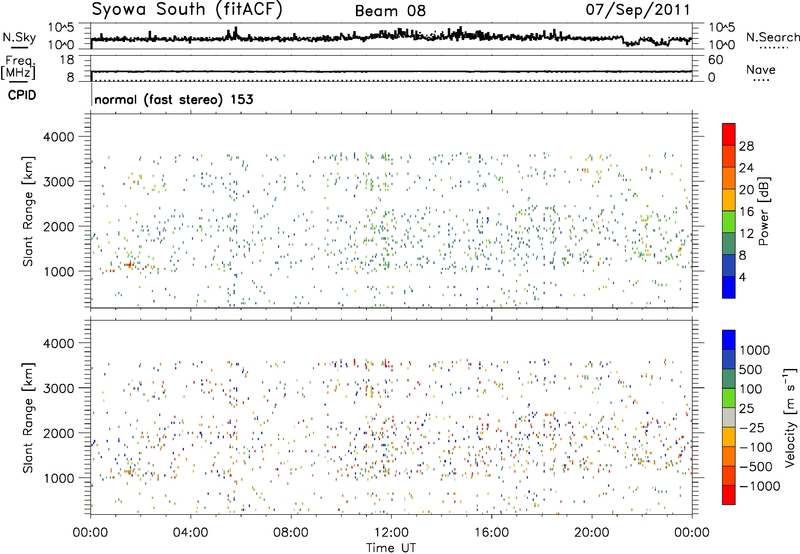Click the 'N.Search' legend label
Image resolution: width=800 pixels, height=554 pixels.
pos(772,37)
